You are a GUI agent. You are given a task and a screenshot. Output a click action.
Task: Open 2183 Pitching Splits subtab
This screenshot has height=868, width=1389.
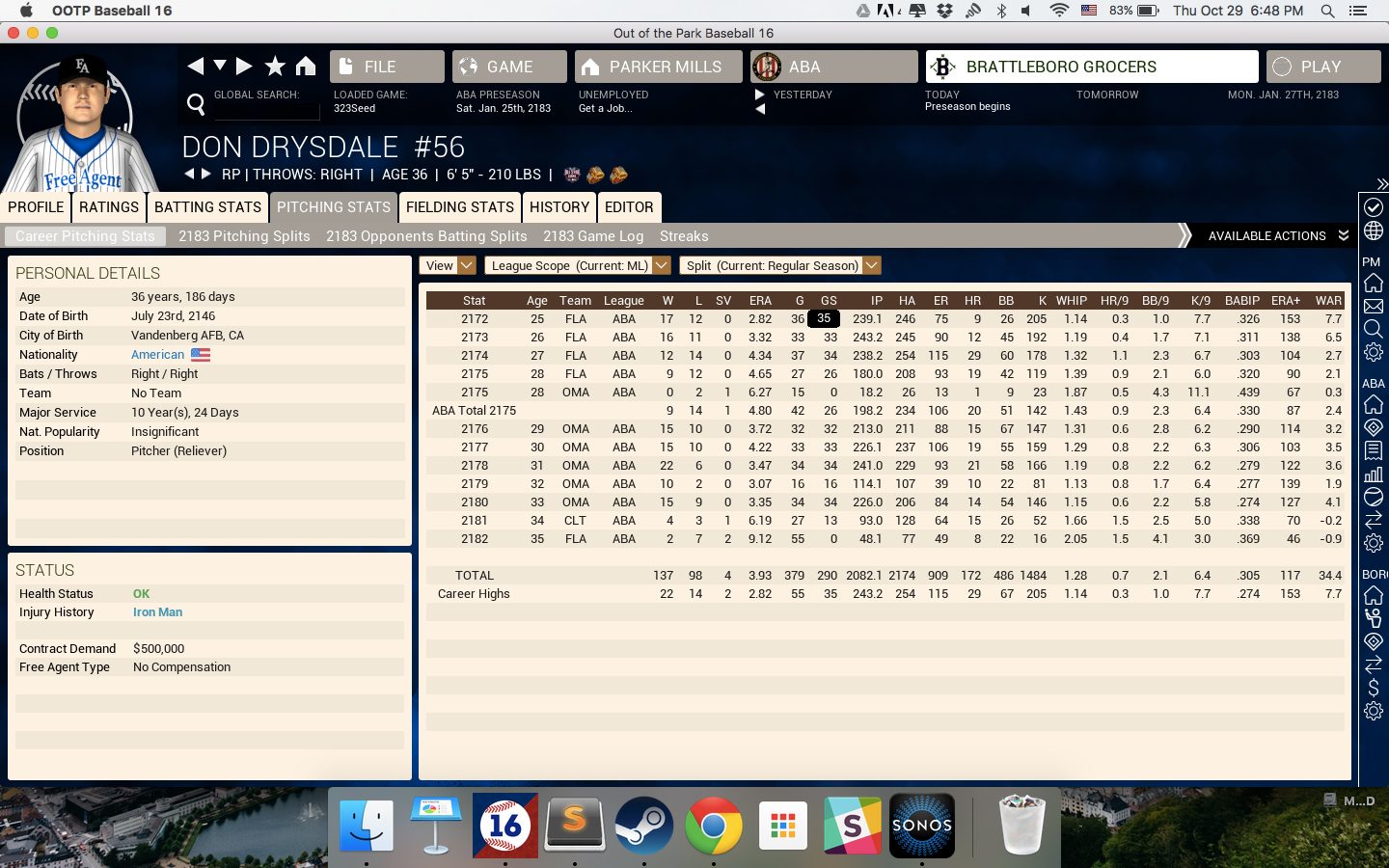tap(244, 236)
